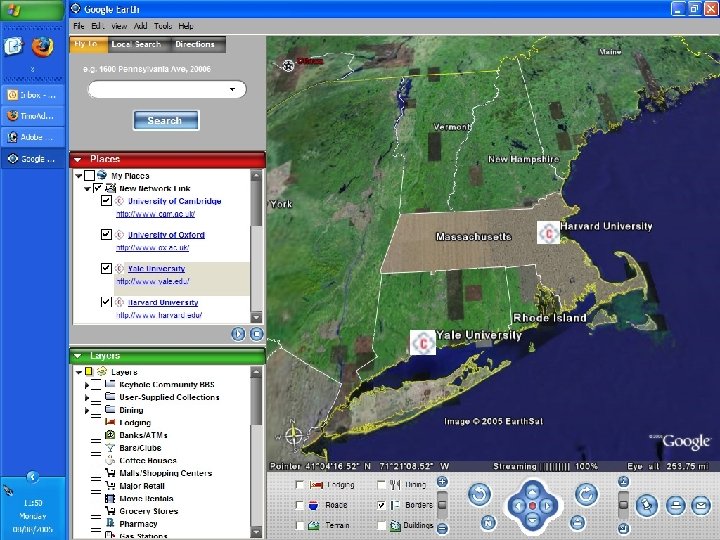720x540 pixels.
Task: Click the Harvard University placemark icon on map
Action: click(549, 232)
